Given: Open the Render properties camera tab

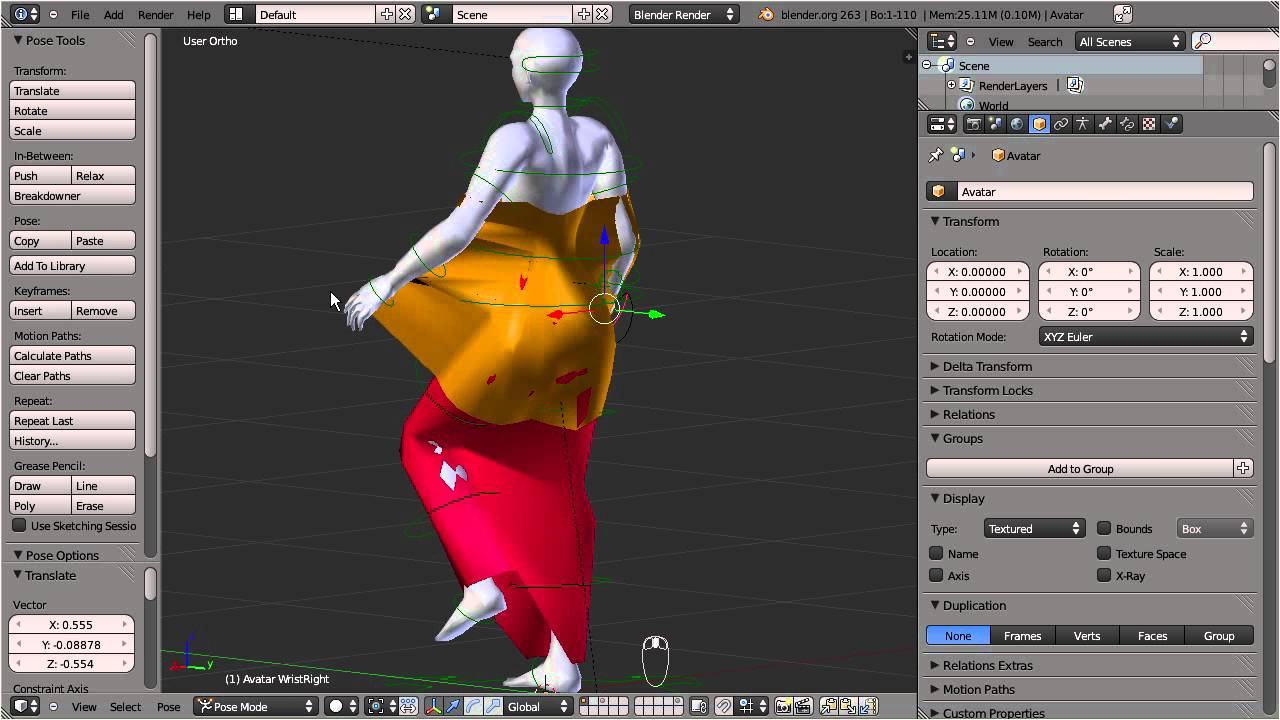Looking at the screenshot, I should pyautogui.click(x=973, y=124).
